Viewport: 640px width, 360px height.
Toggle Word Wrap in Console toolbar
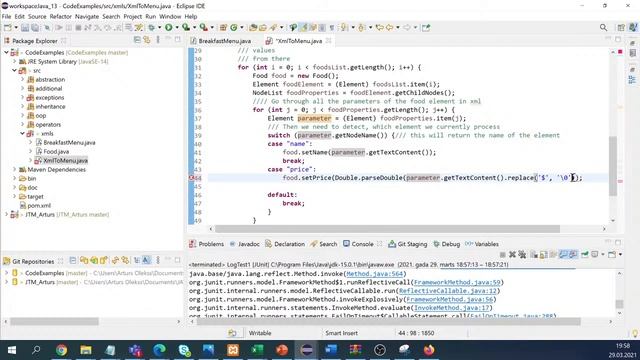coord(553,255)
